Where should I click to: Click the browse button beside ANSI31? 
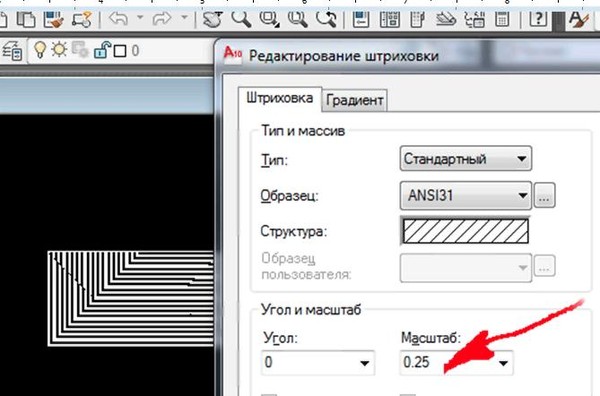tap(545, 196)
